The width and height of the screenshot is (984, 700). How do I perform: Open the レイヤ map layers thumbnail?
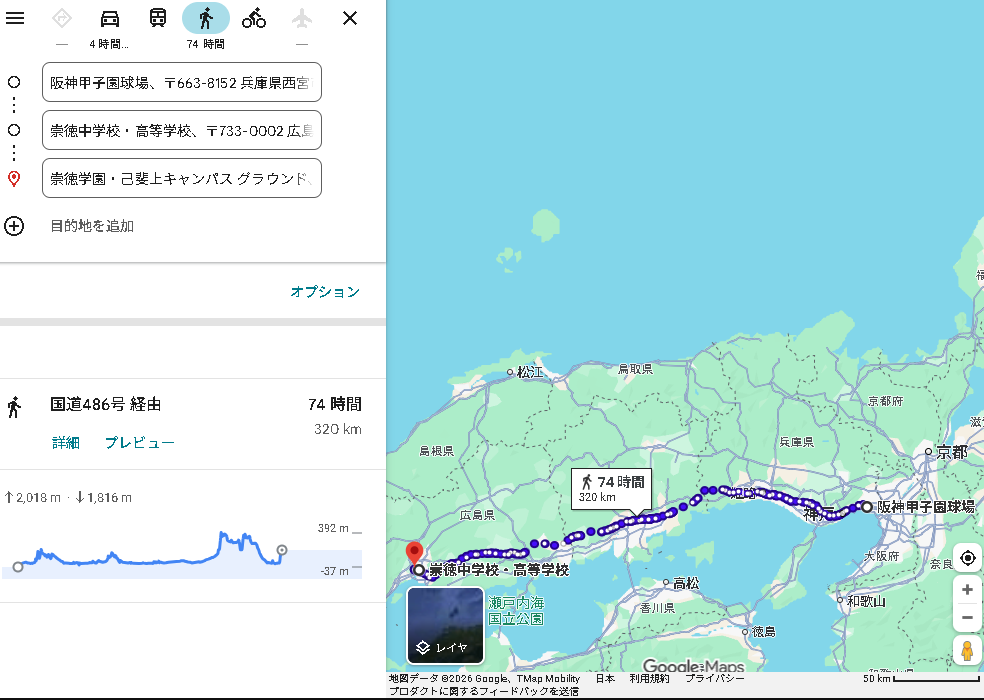(445, 625)
